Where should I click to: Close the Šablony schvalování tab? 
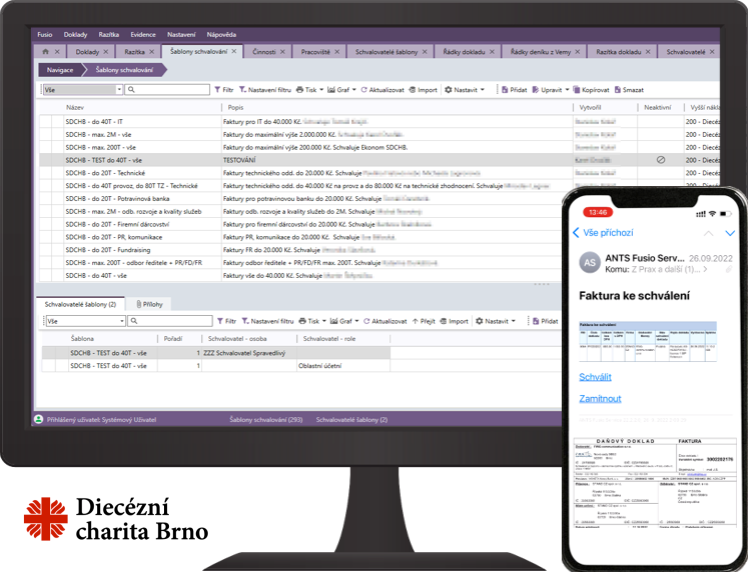(234, 50)
